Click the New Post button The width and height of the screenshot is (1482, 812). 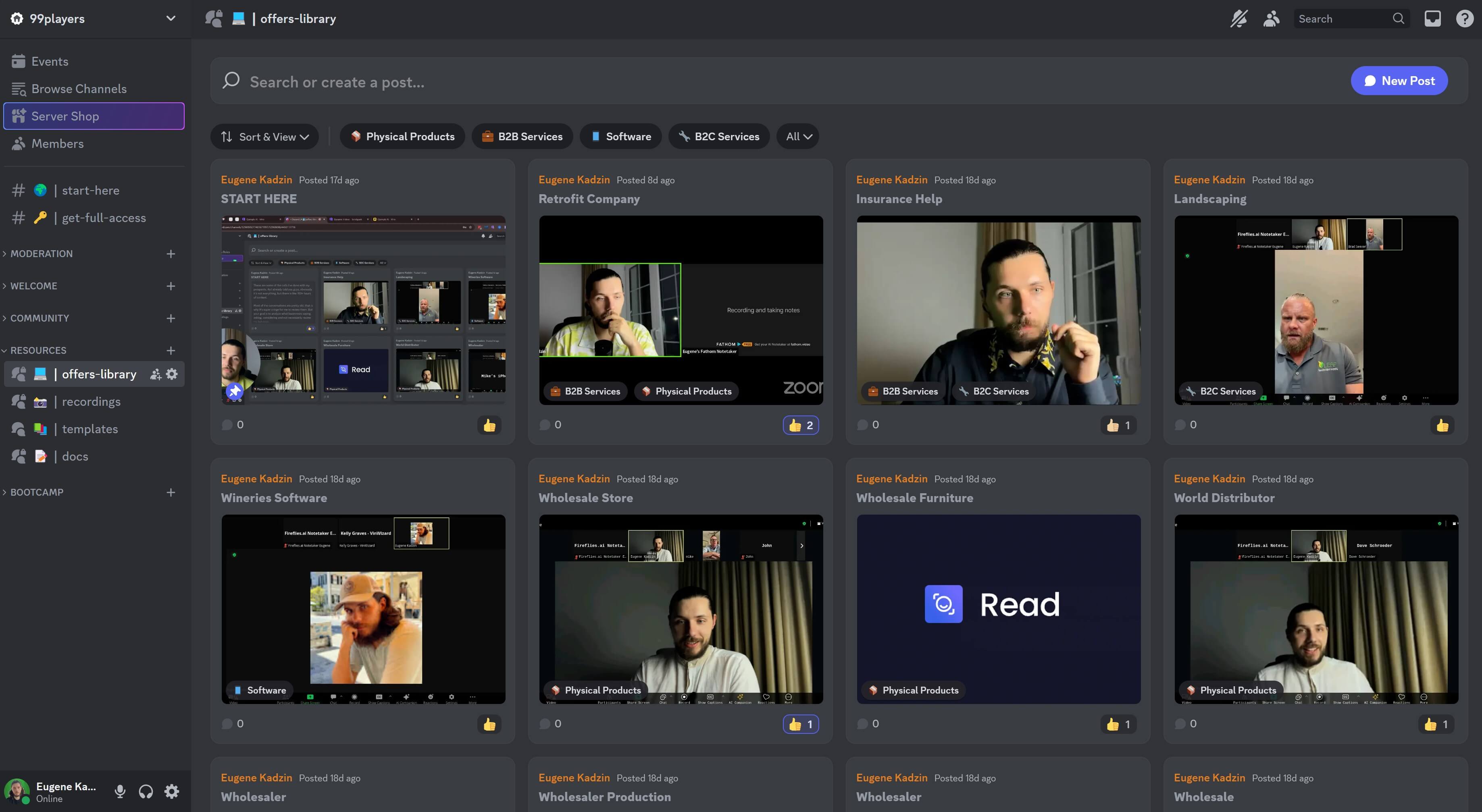pyautogui.click(x=1399, y=81)
